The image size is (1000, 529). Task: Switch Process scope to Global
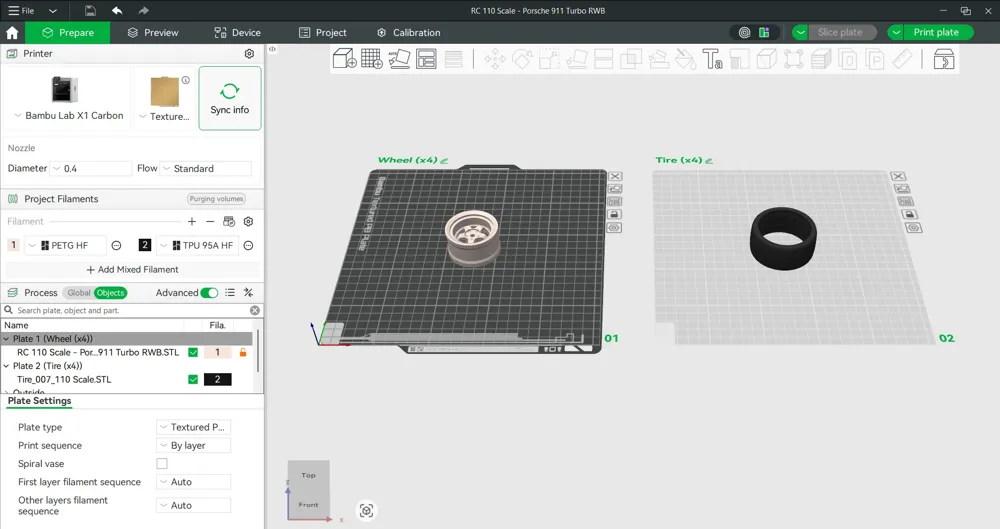pyautogui.click(x=79, y=293)
